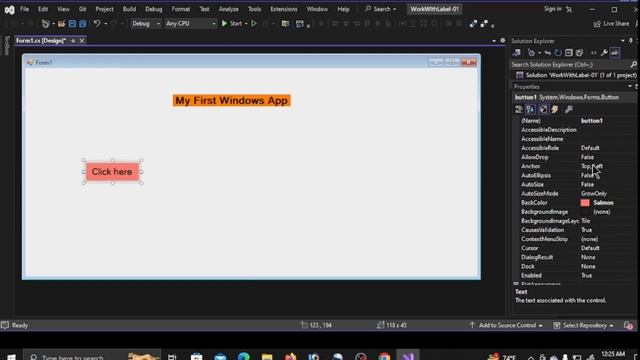Open the Tools menu
This screenshot has height=360, width=640.
[x=254, y=9]
